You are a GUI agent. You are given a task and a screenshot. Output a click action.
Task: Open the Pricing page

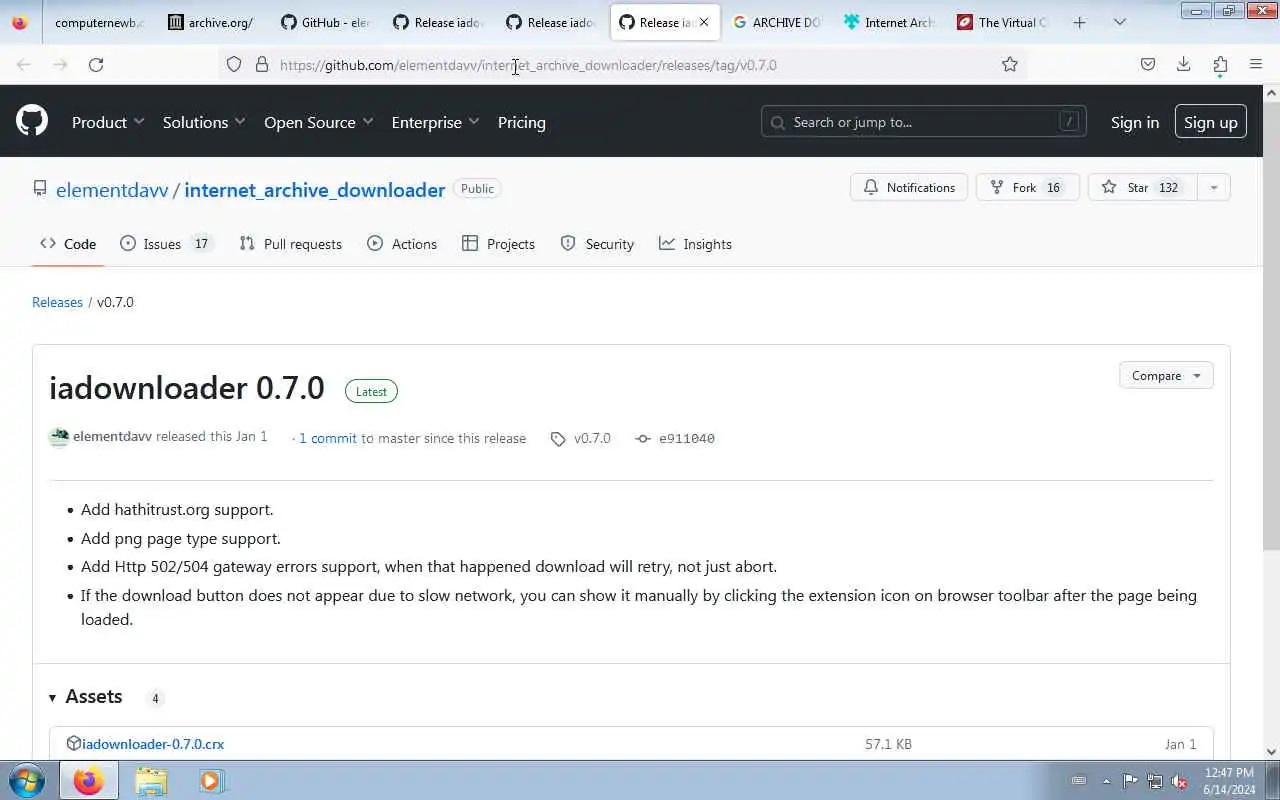coord(522,122)
